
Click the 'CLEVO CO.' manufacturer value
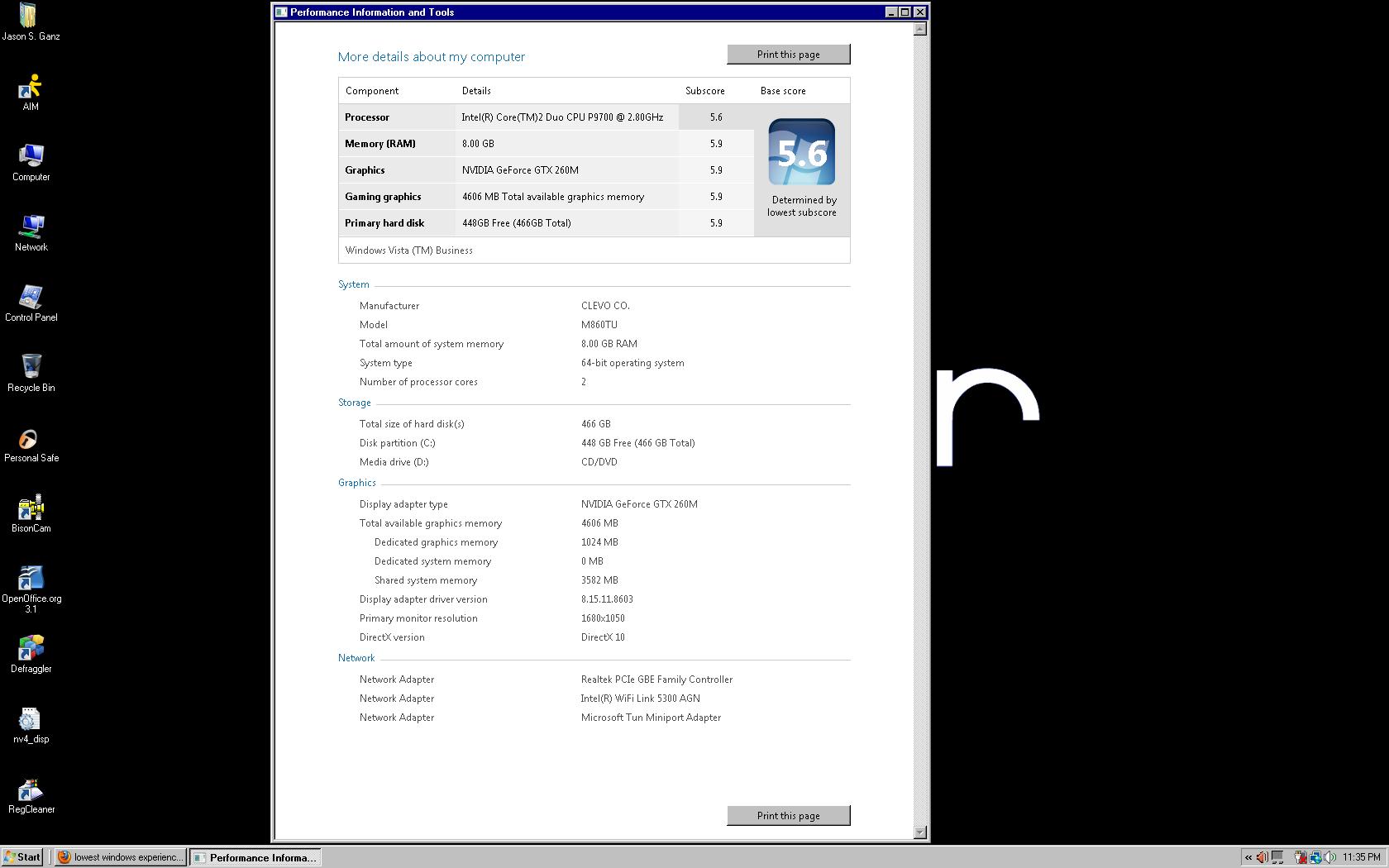click(x=605, y=306)
